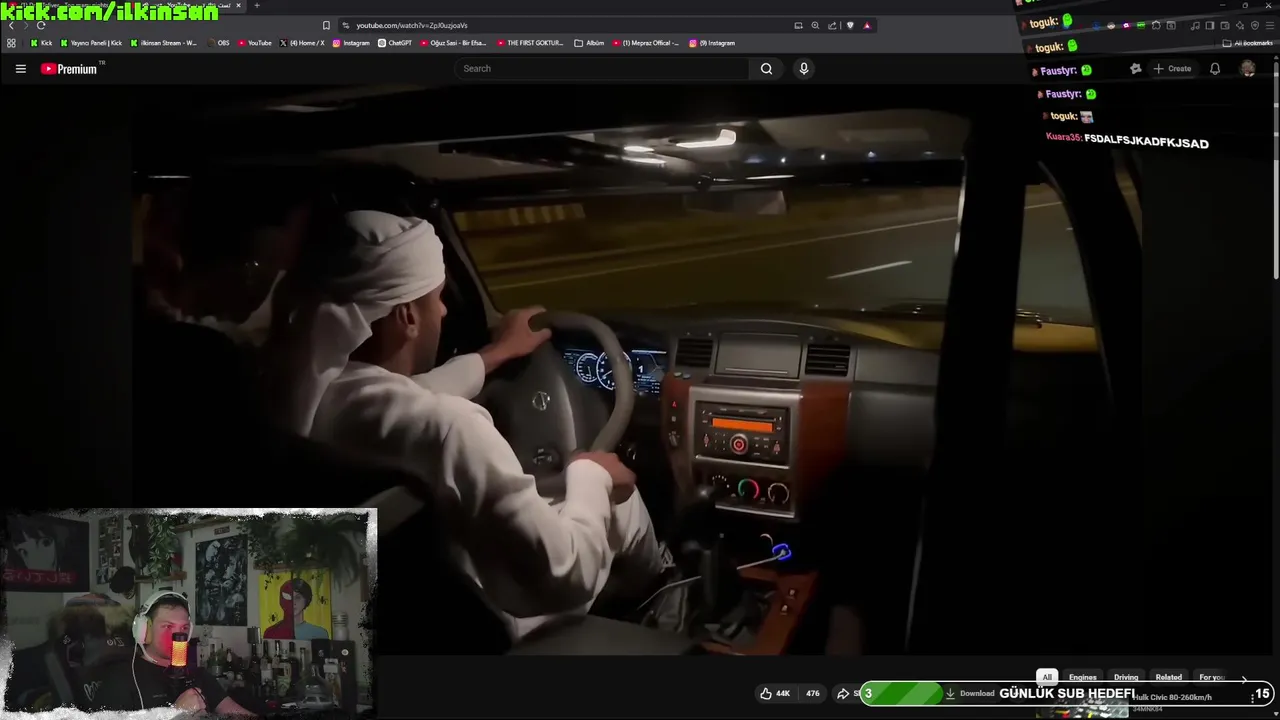Open the ChatGPT bookmark

click(395, 43)
